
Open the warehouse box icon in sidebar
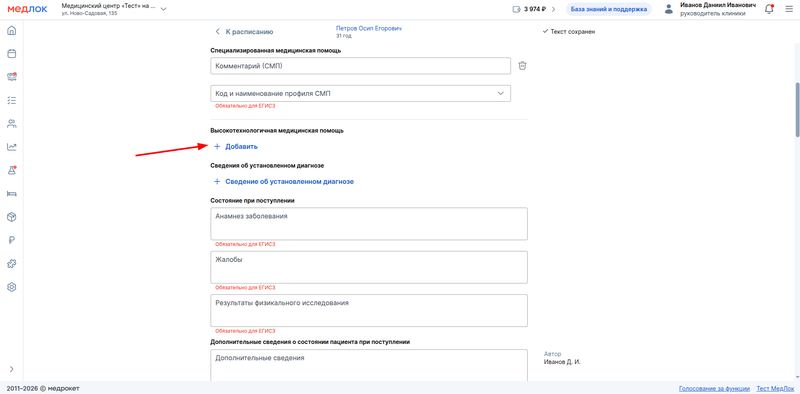pyautogui.click(x=12, y=217)
